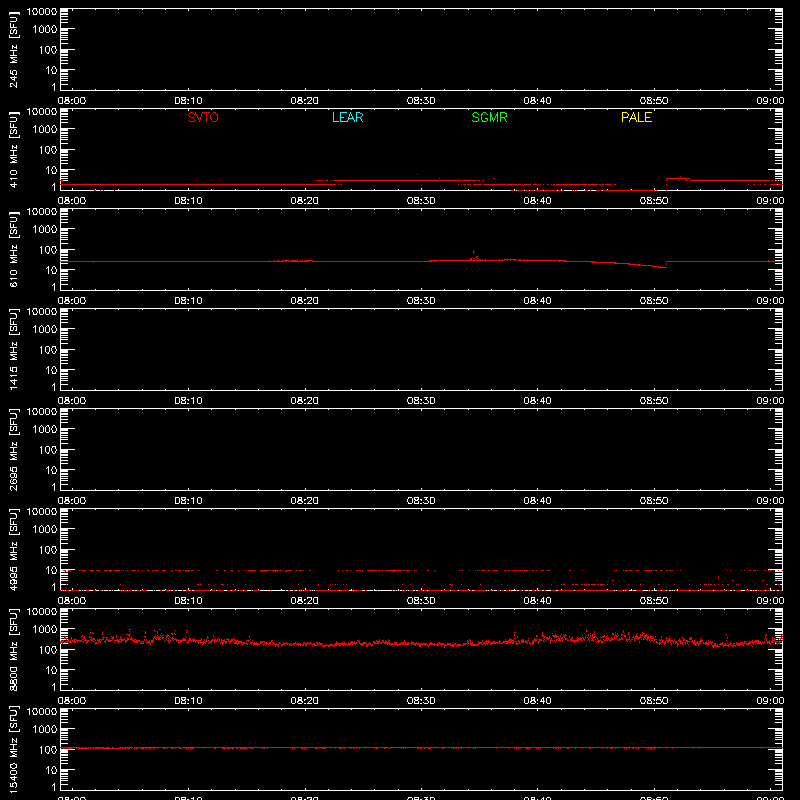The width and height of the screenshot is (800, 800).
Task: Click the red SVTO station label
Action: coord(203,117)
